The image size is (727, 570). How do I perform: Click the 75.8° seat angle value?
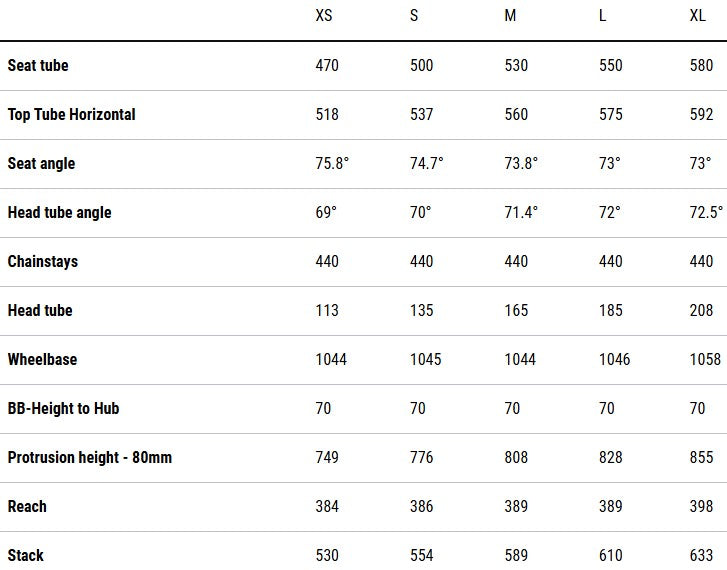331,163
